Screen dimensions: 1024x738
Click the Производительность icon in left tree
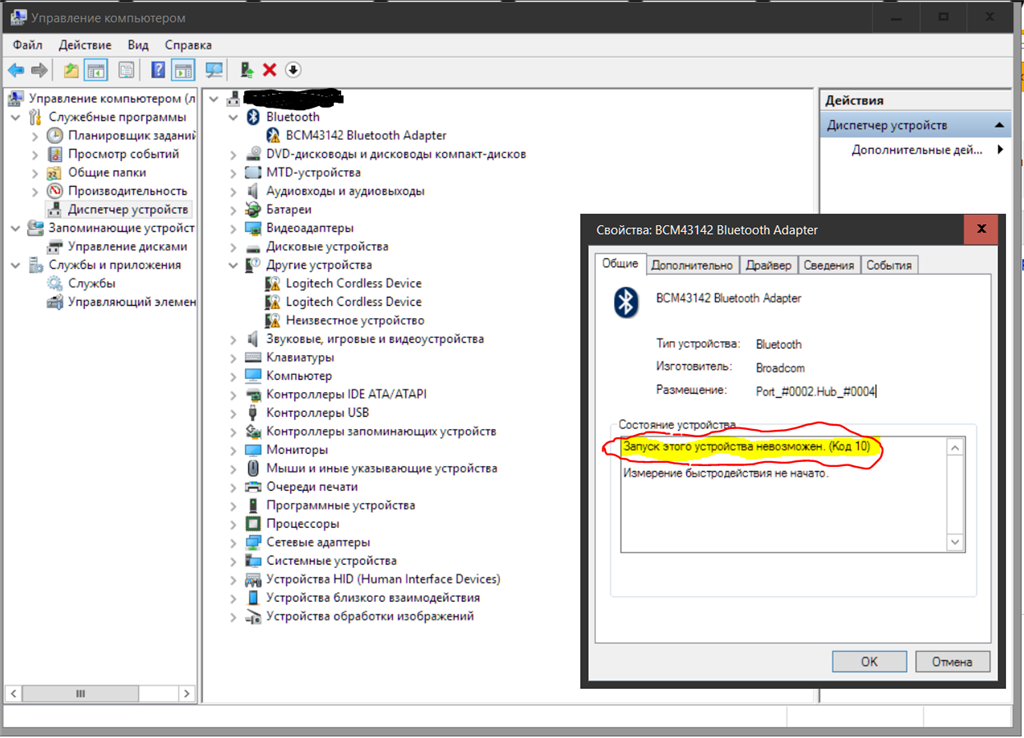[55, 191]
